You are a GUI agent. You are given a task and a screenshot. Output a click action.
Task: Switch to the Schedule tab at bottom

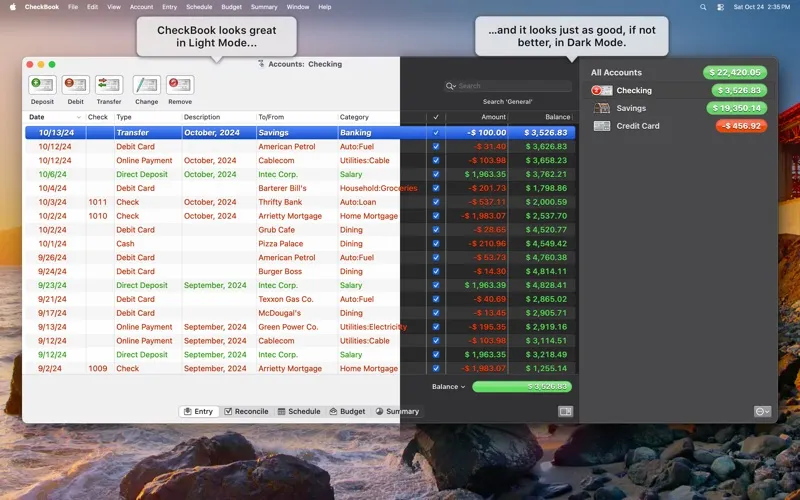(299, 411)
